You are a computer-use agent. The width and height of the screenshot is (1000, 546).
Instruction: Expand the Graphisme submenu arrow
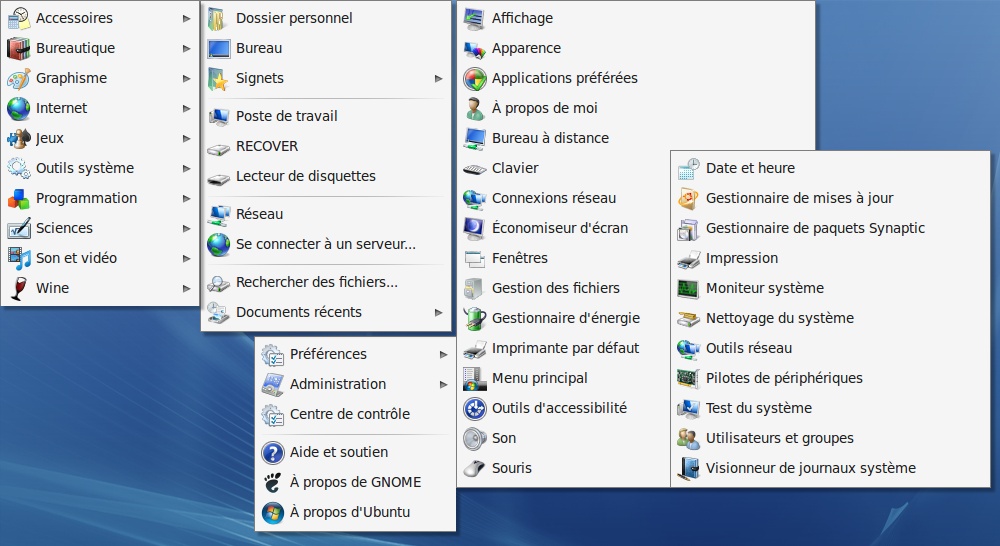tap(186, 78)
